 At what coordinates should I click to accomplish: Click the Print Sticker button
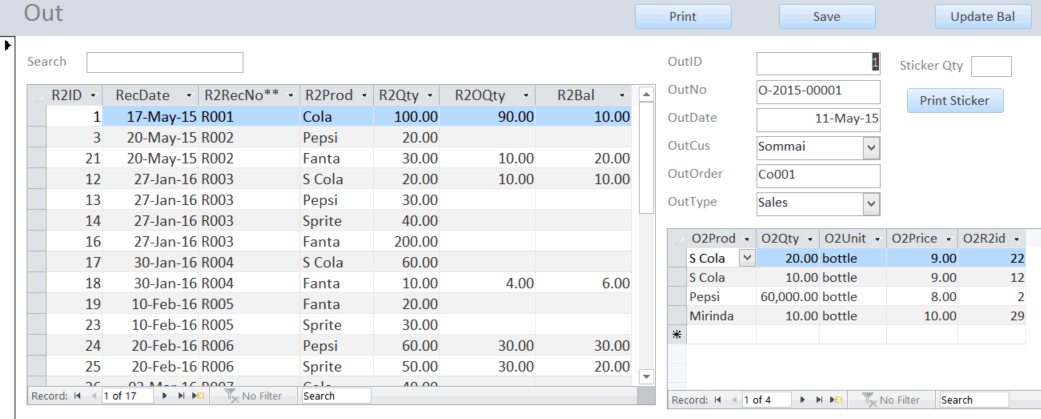tap(954, 101)
